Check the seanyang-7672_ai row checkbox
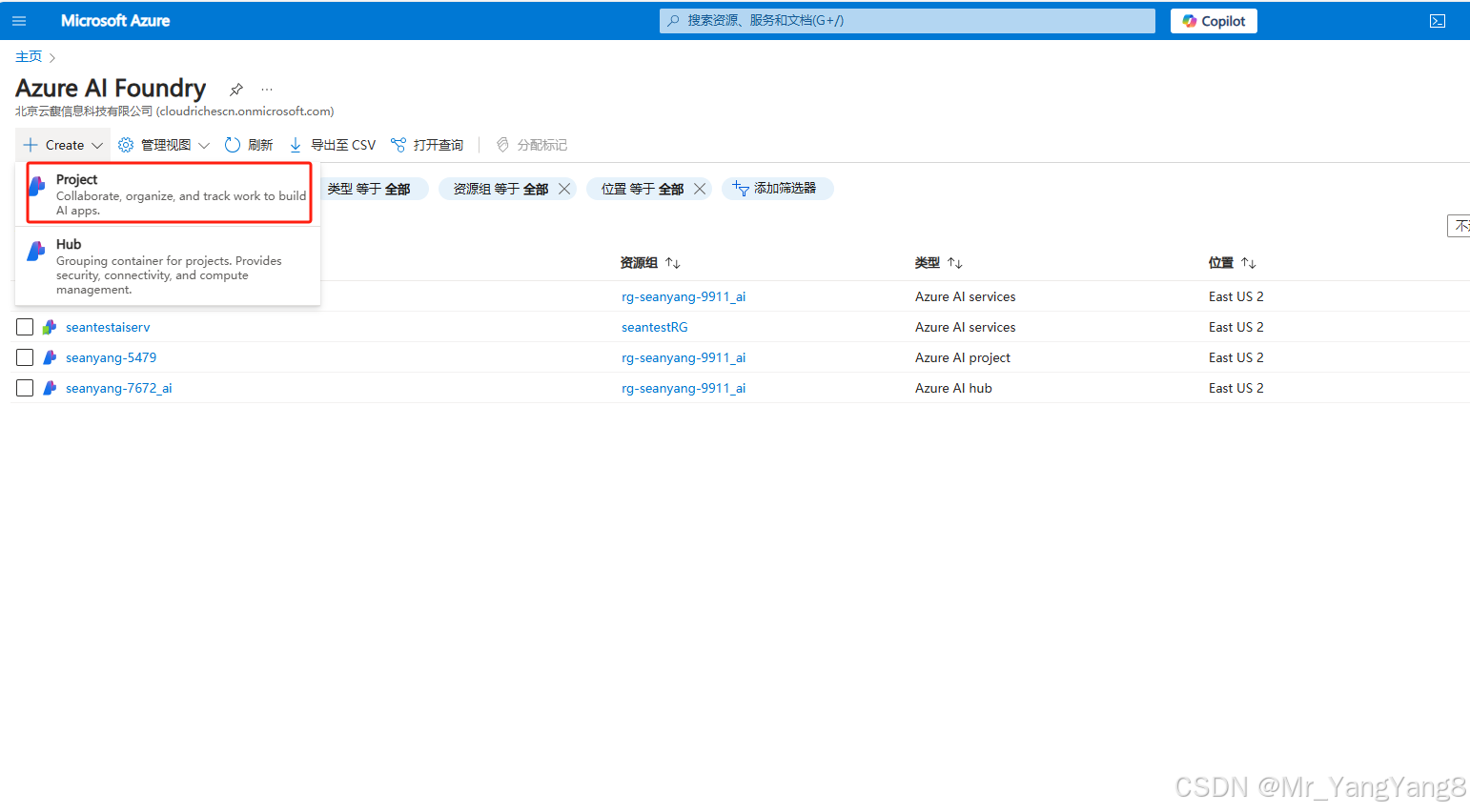Viewport: 1470px width, 812px height. (x=25, y=388)
